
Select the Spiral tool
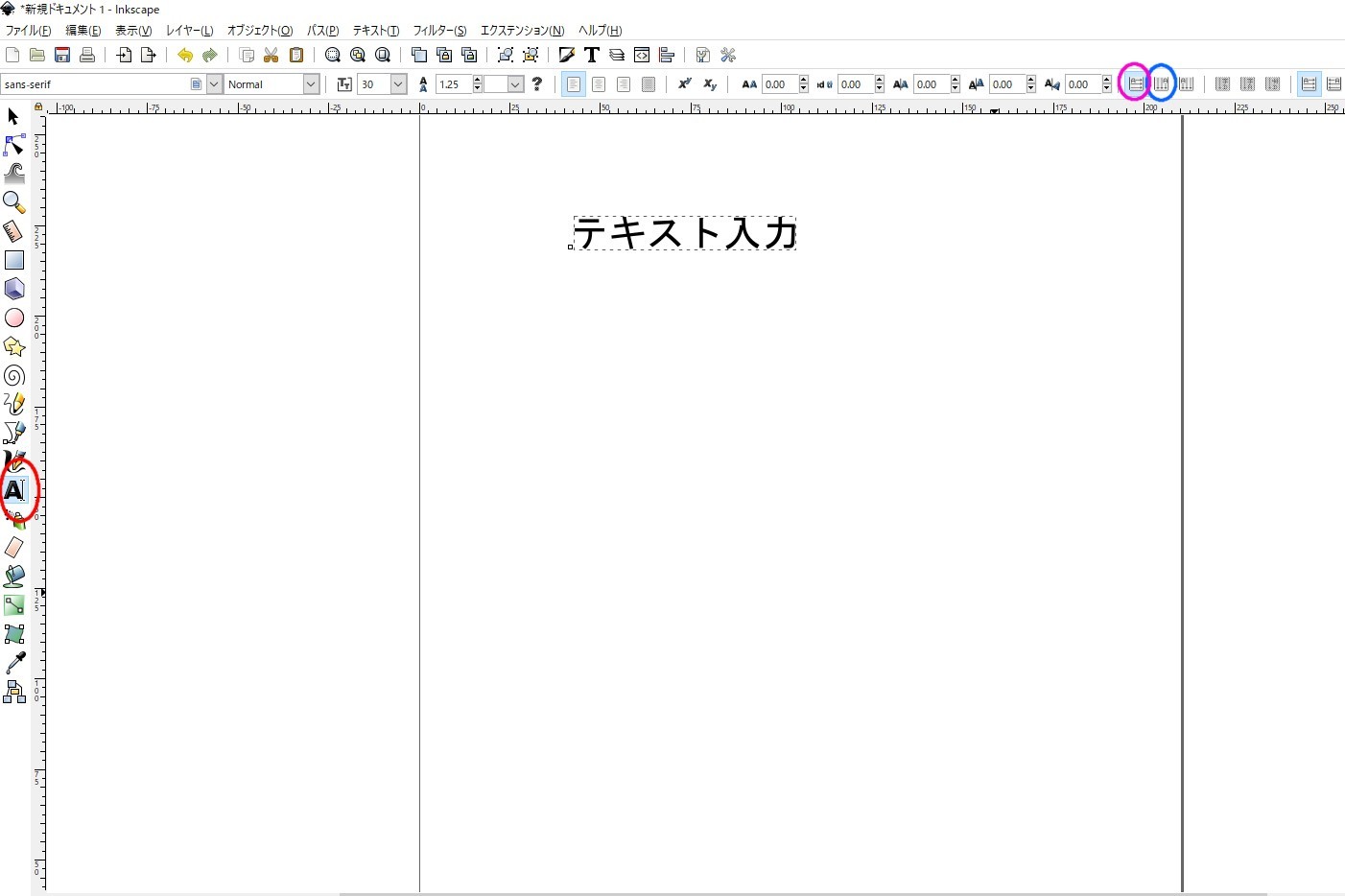13,375
